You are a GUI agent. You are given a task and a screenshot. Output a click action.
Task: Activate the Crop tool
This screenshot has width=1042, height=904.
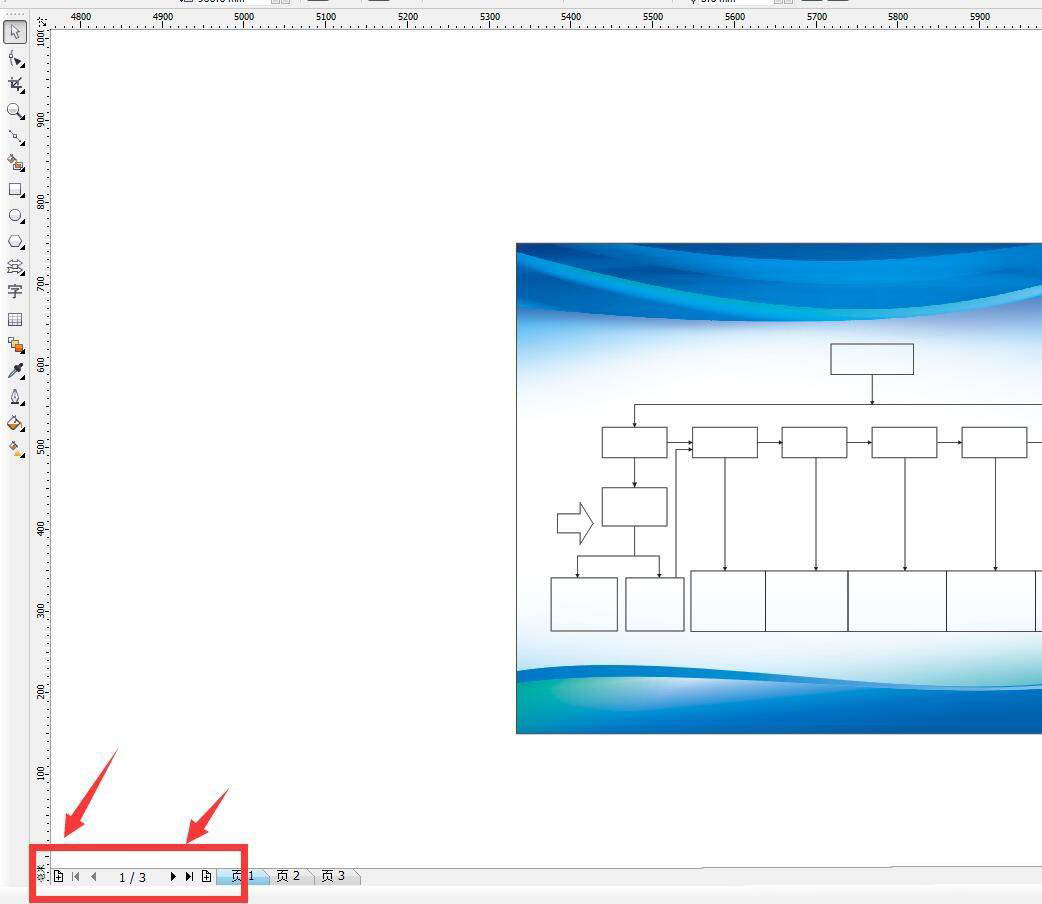pyautogui.click(x=15, y=85)
